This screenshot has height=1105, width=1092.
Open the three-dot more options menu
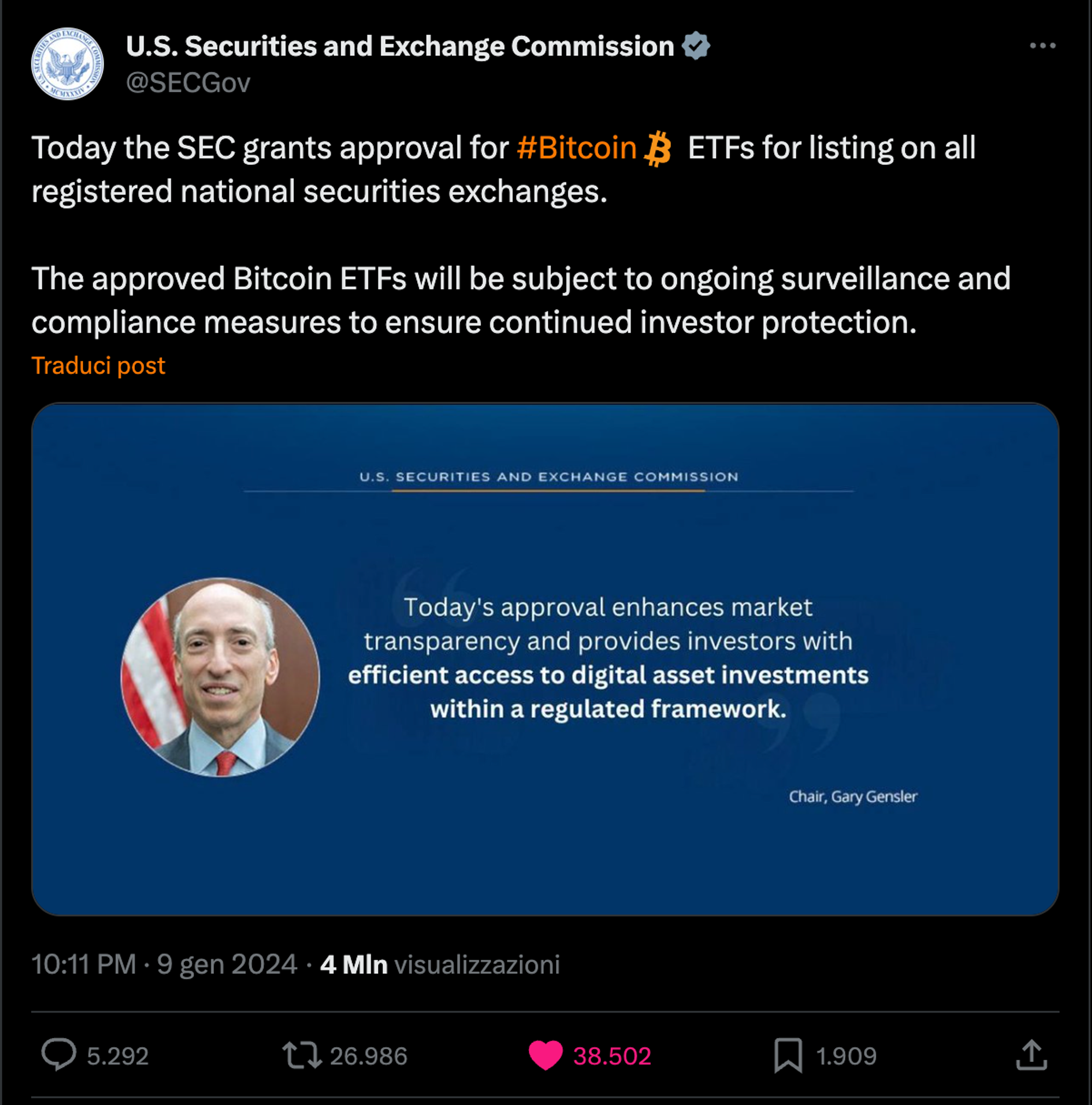click(1042, 46)
